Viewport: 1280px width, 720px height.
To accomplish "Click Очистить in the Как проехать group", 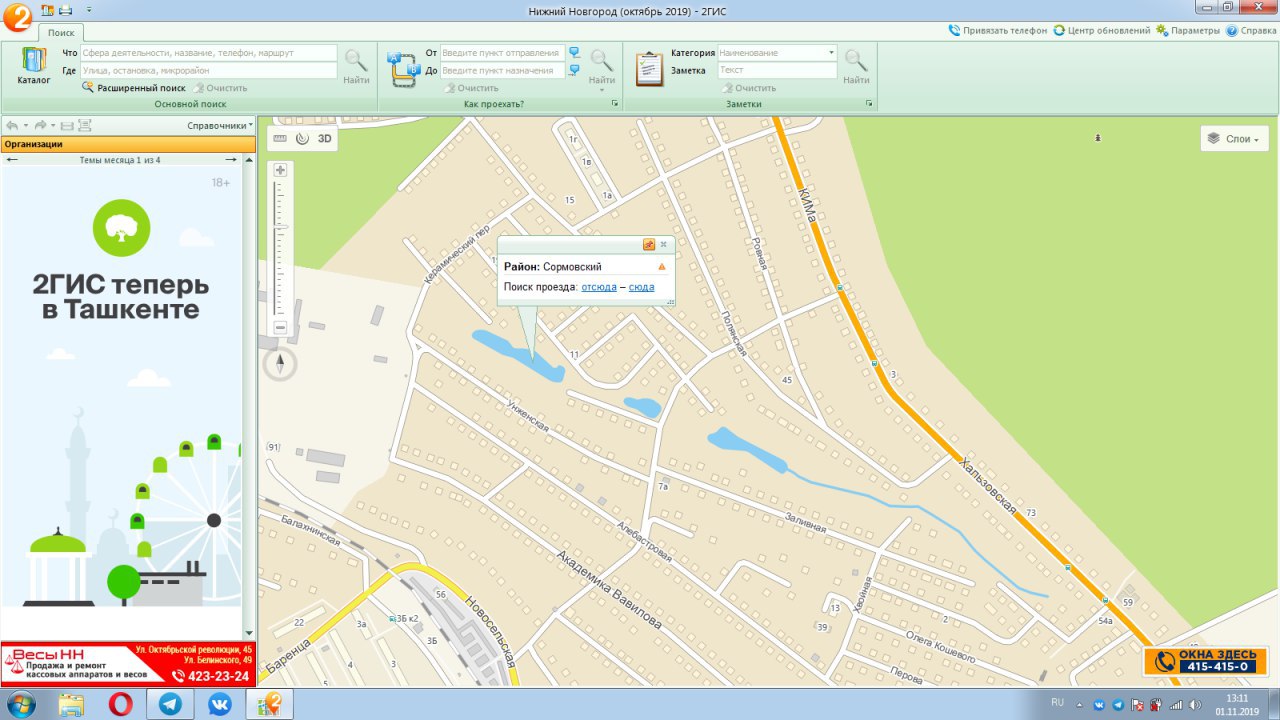I will tap(471, 88).
